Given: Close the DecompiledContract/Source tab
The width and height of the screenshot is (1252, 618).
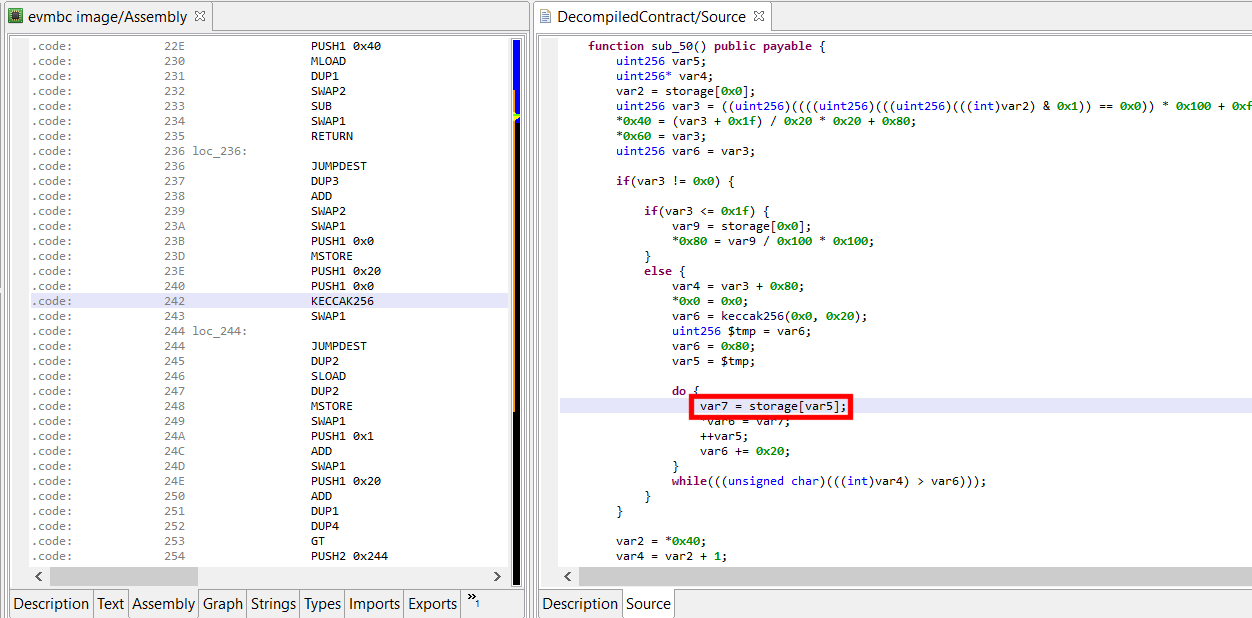Looking at the screenshot, I should tap(758, 16).
